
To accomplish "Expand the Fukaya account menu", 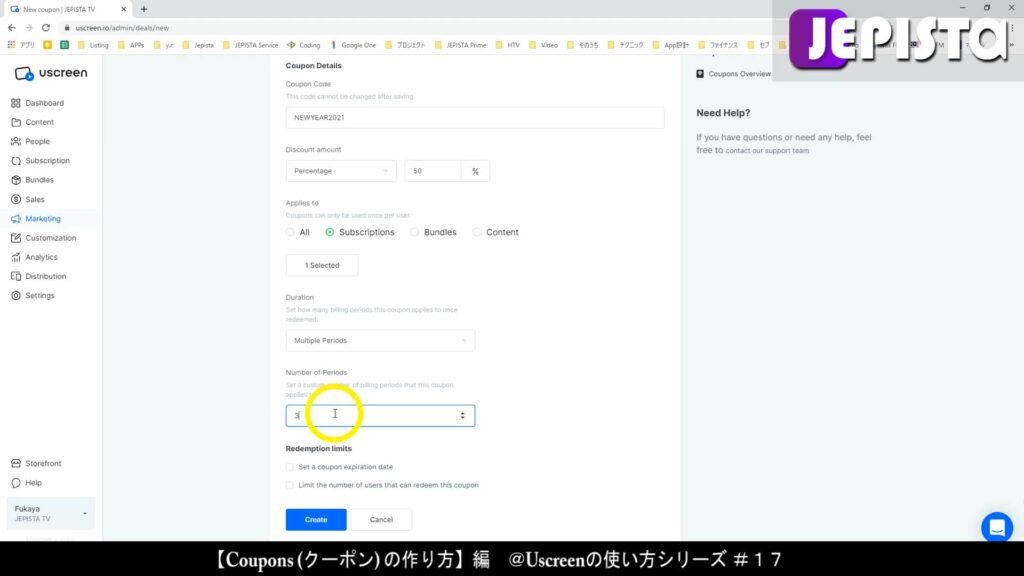I will click(50, 513).
